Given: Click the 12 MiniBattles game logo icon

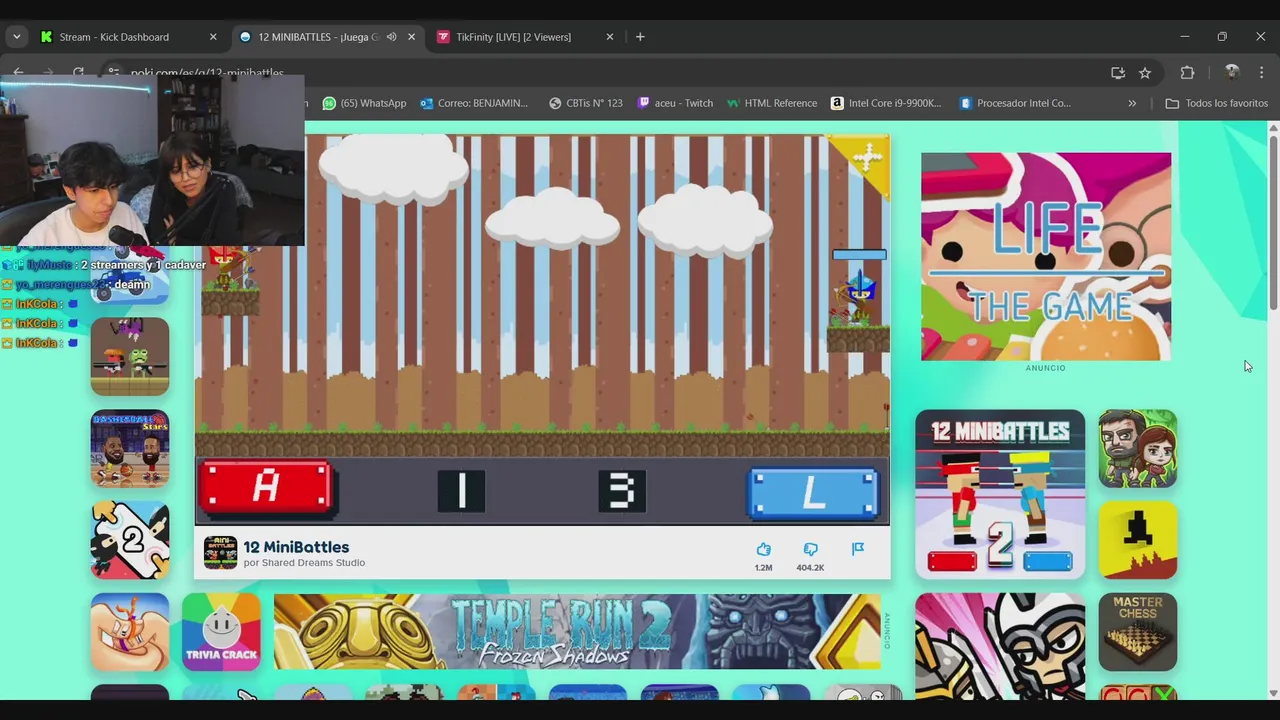Looking at the screenshot, I should pyautogui.click(x=220, y=553).
